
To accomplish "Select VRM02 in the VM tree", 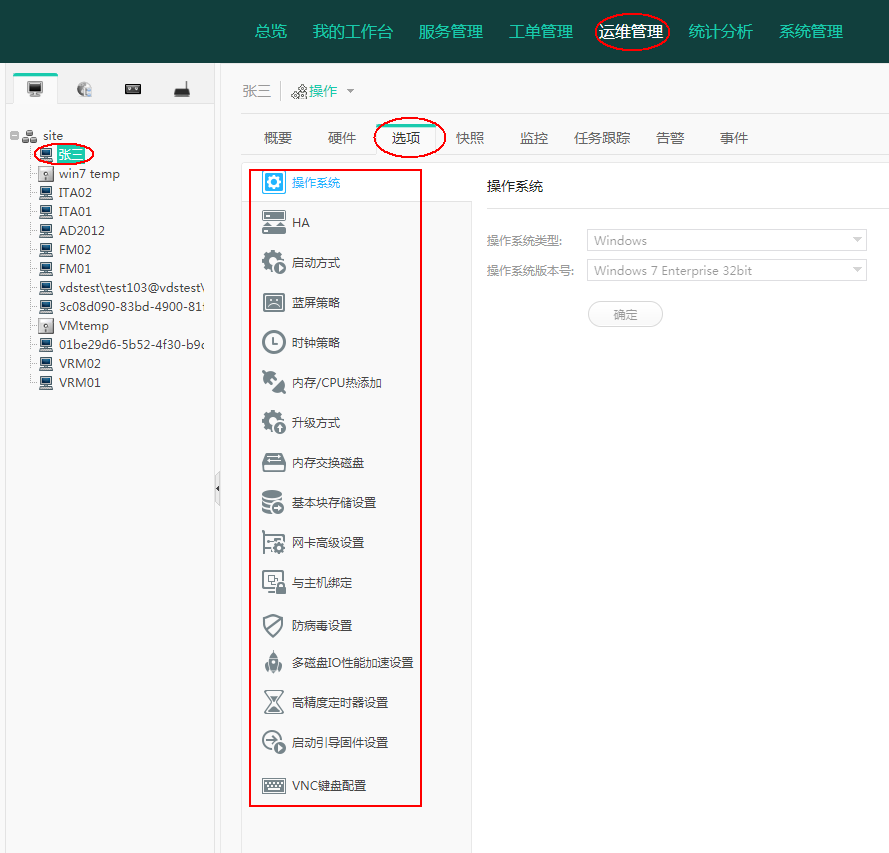I will tap(80, 364).
